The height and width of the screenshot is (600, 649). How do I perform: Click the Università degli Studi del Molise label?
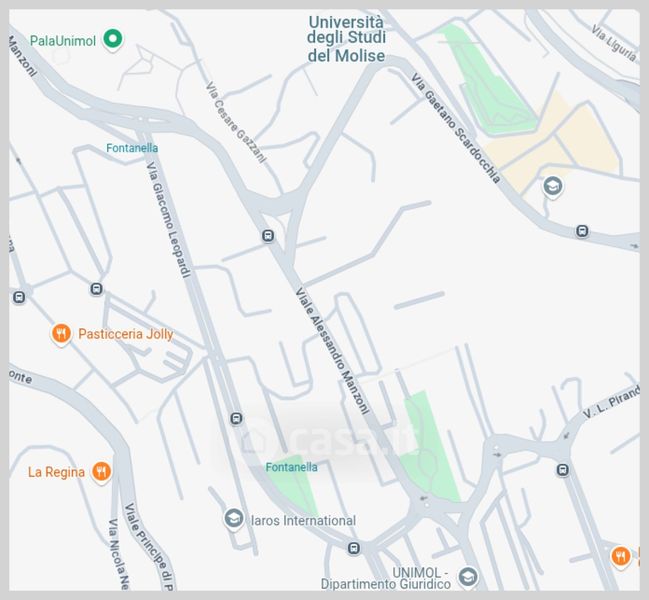tap(346, 39)
